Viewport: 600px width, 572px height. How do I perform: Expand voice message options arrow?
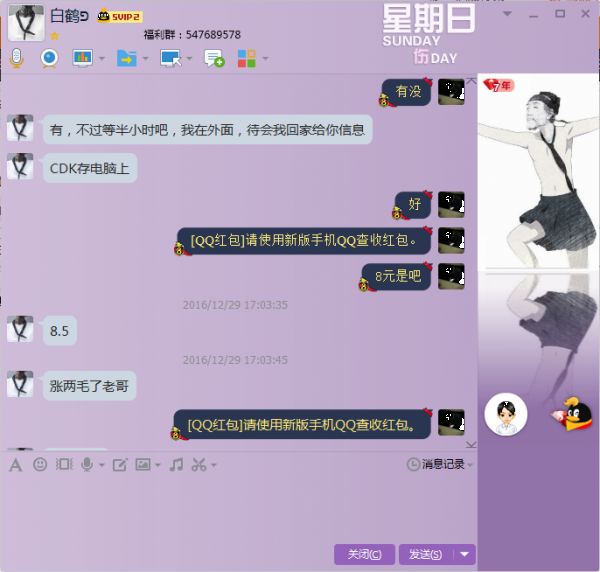(102, 465)
